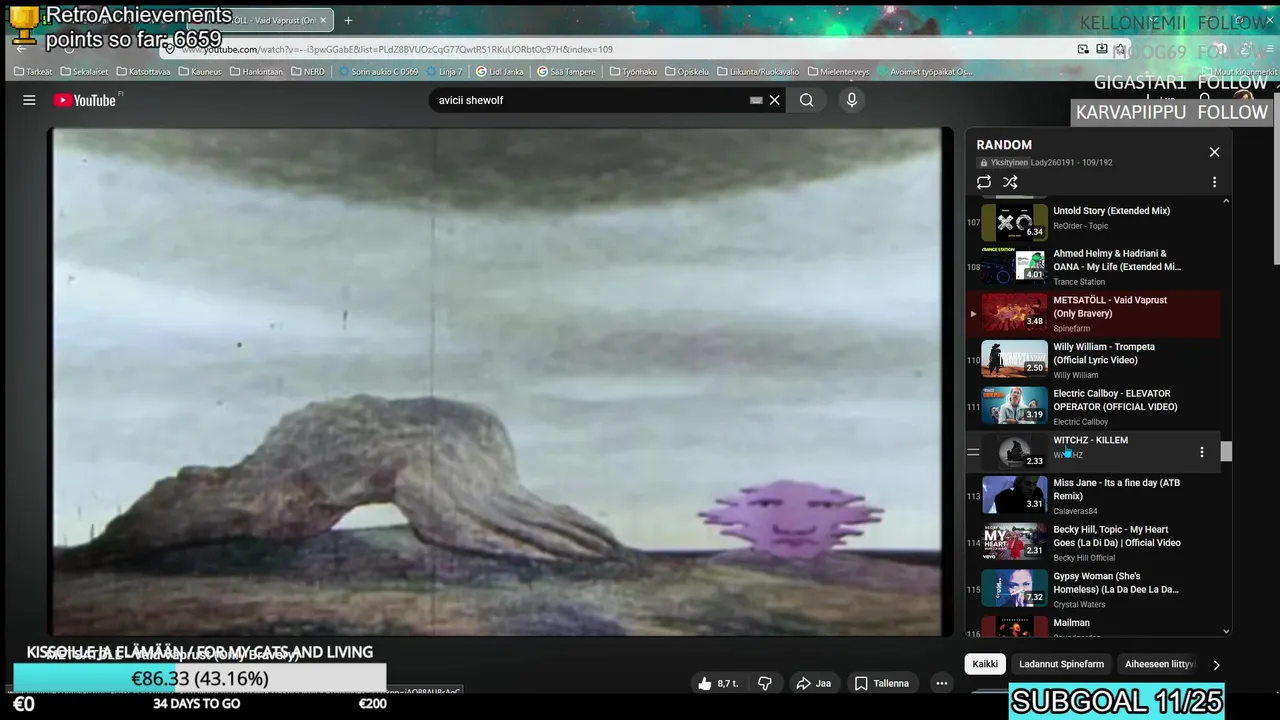Clear the search text with X icon
This screenshot has width=1280, height=720.
click(774, 100)
